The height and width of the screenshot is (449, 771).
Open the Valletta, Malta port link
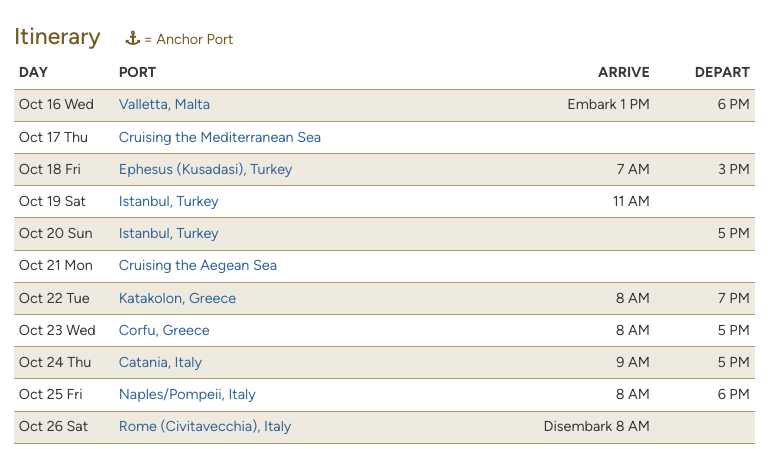click(164, 105)
